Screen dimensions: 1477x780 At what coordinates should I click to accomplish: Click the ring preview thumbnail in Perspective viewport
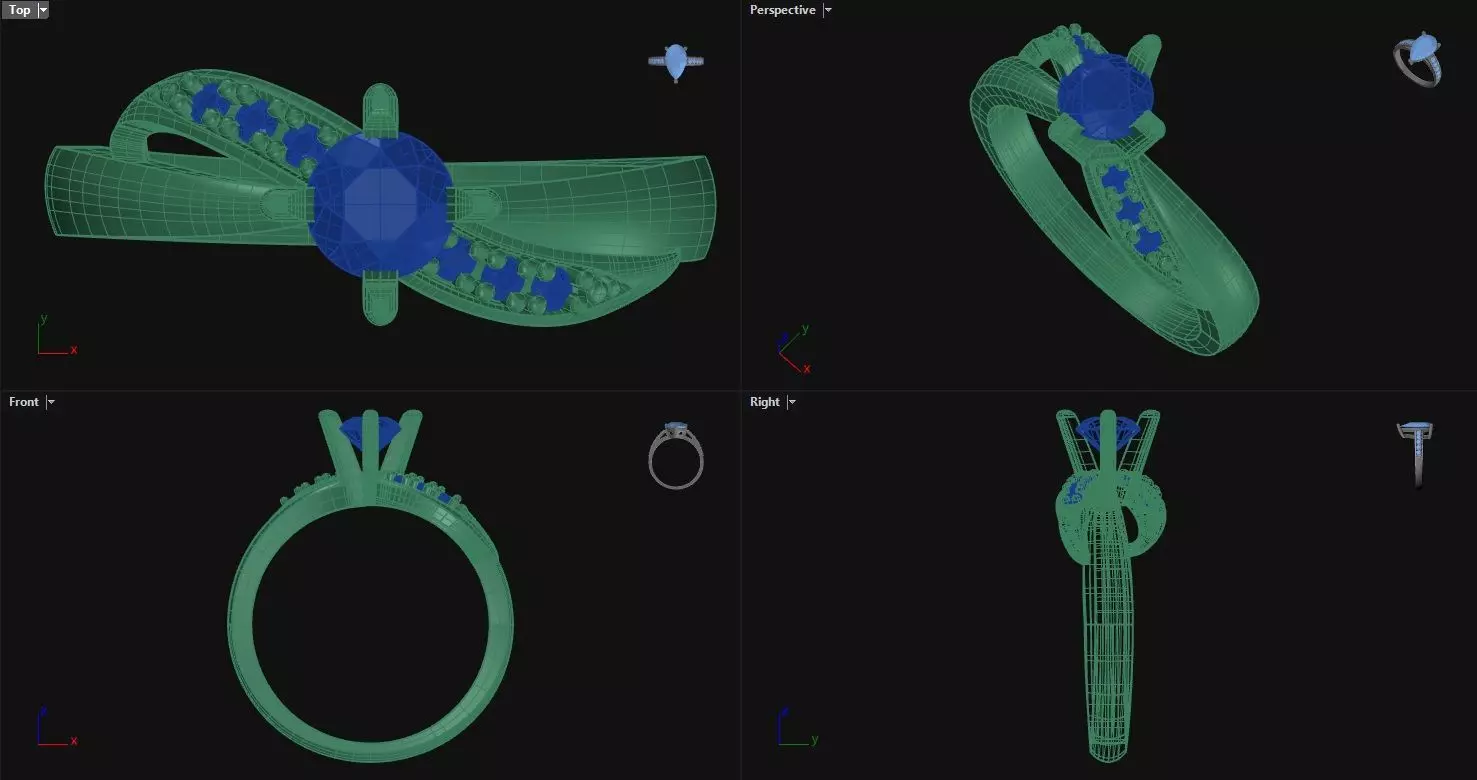tap(1418, 61)
